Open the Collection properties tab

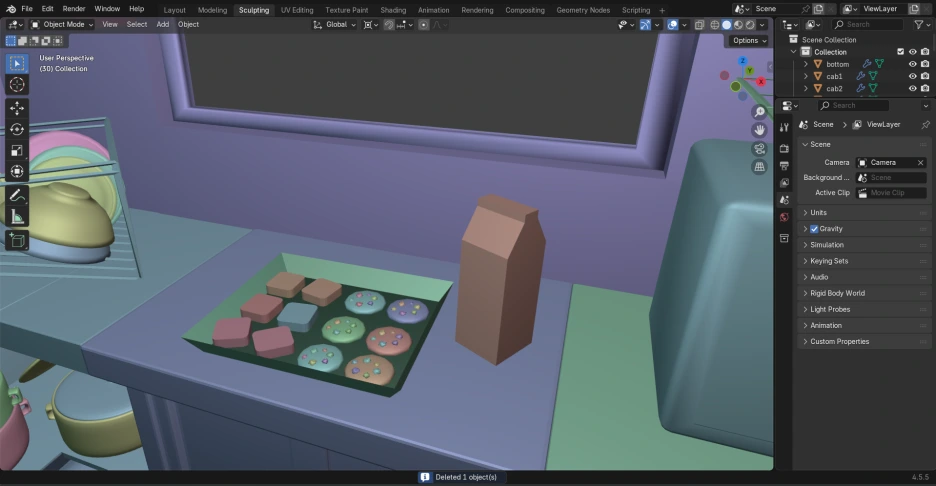[x=784, y=238]
